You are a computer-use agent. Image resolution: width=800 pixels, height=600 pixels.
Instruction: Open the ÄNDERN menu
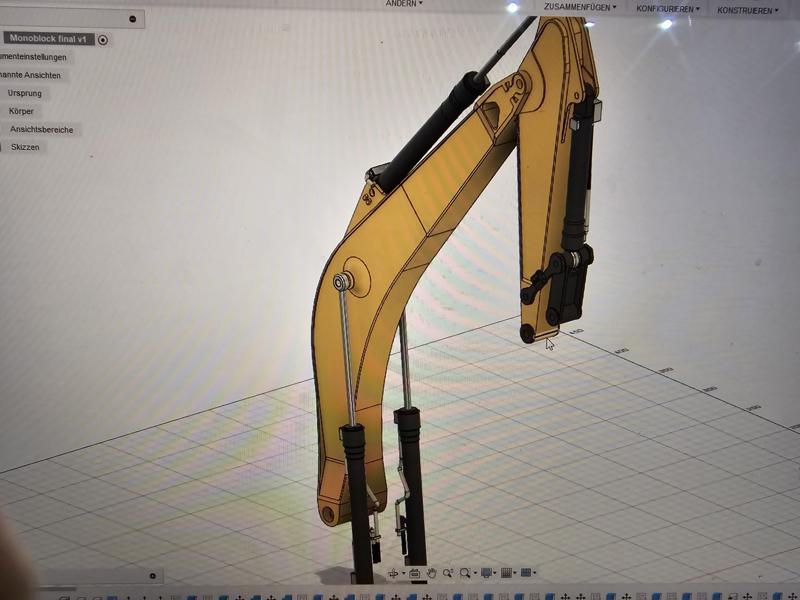click(x=404, y=4)
